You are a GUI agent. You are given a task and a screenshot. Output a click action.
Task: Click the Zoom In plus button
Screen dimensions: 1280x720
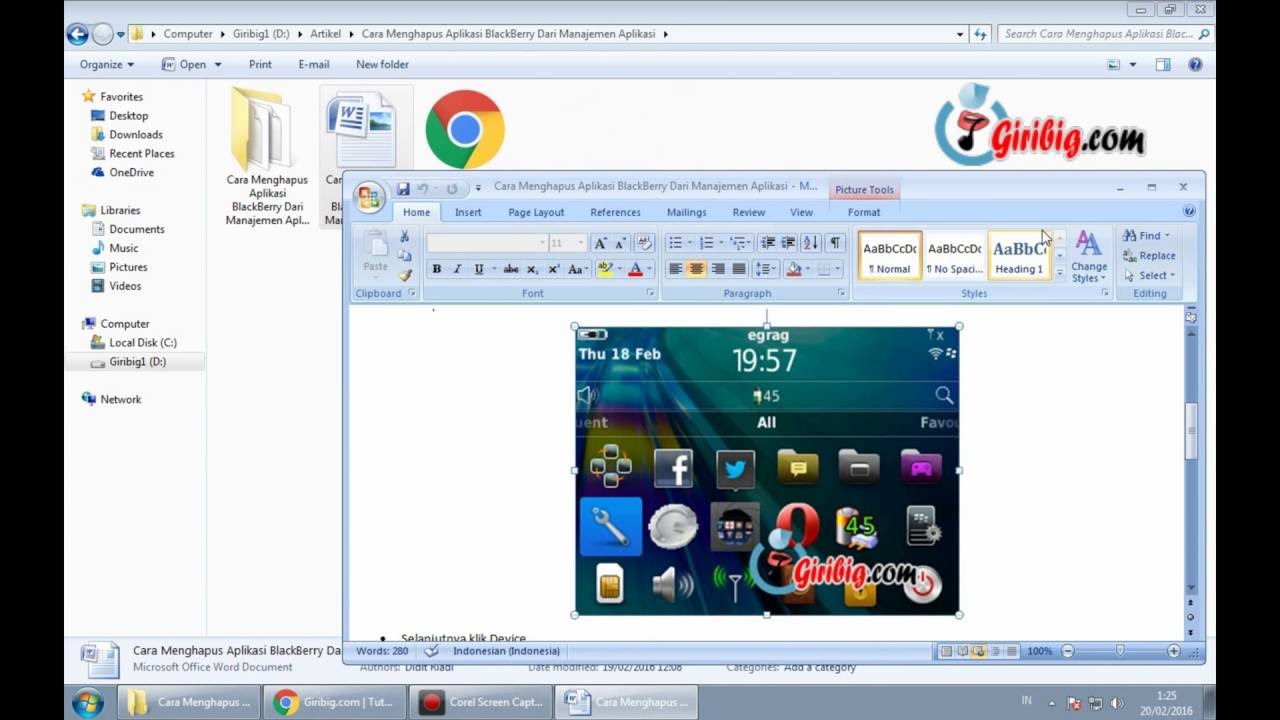pos(1174,651)
